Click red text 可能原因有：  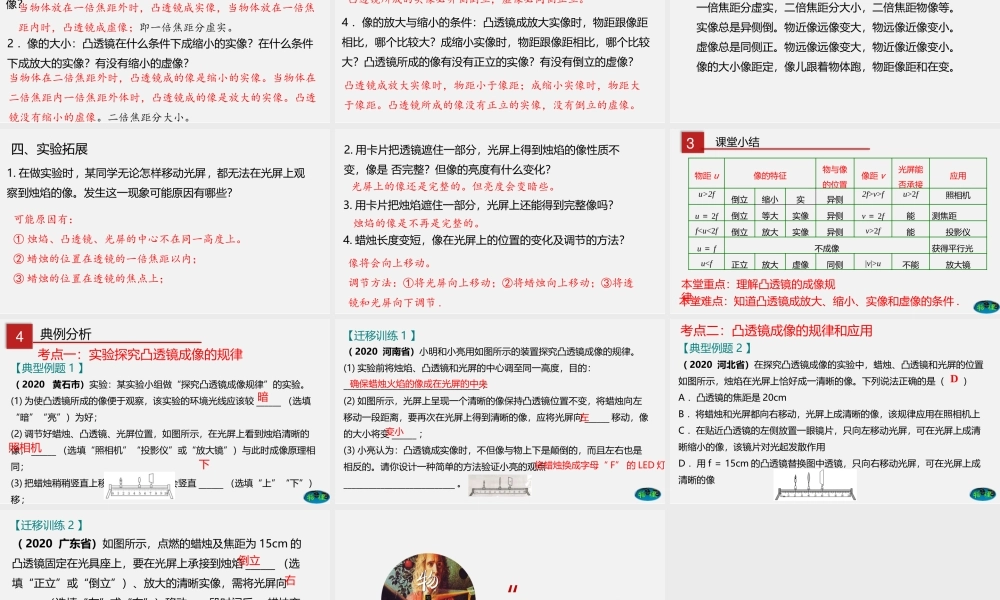pyautogui.click(x=44, y=219)
